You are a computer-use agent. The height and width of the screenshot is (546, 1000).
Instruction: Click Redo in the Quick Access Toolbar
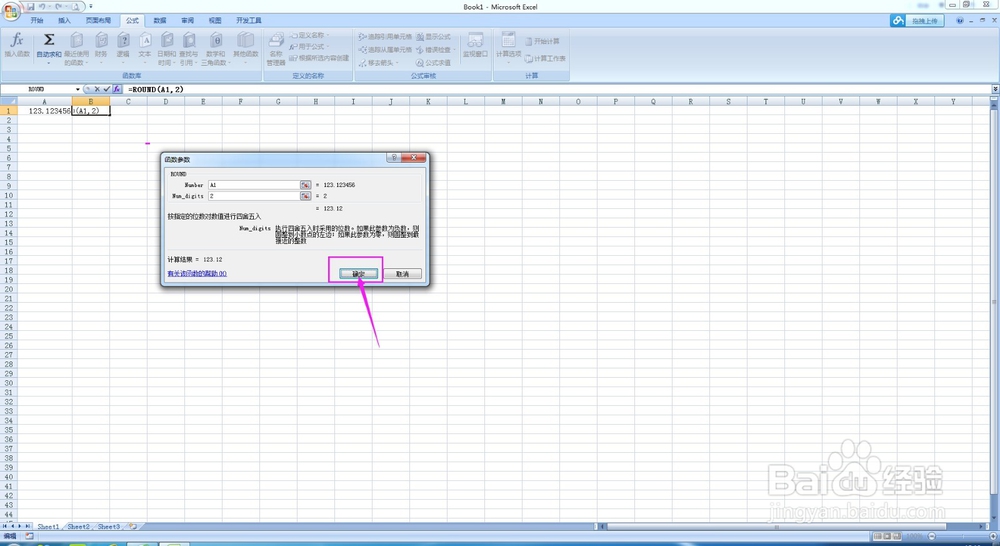pyautogui.click(x=57, y=6)
